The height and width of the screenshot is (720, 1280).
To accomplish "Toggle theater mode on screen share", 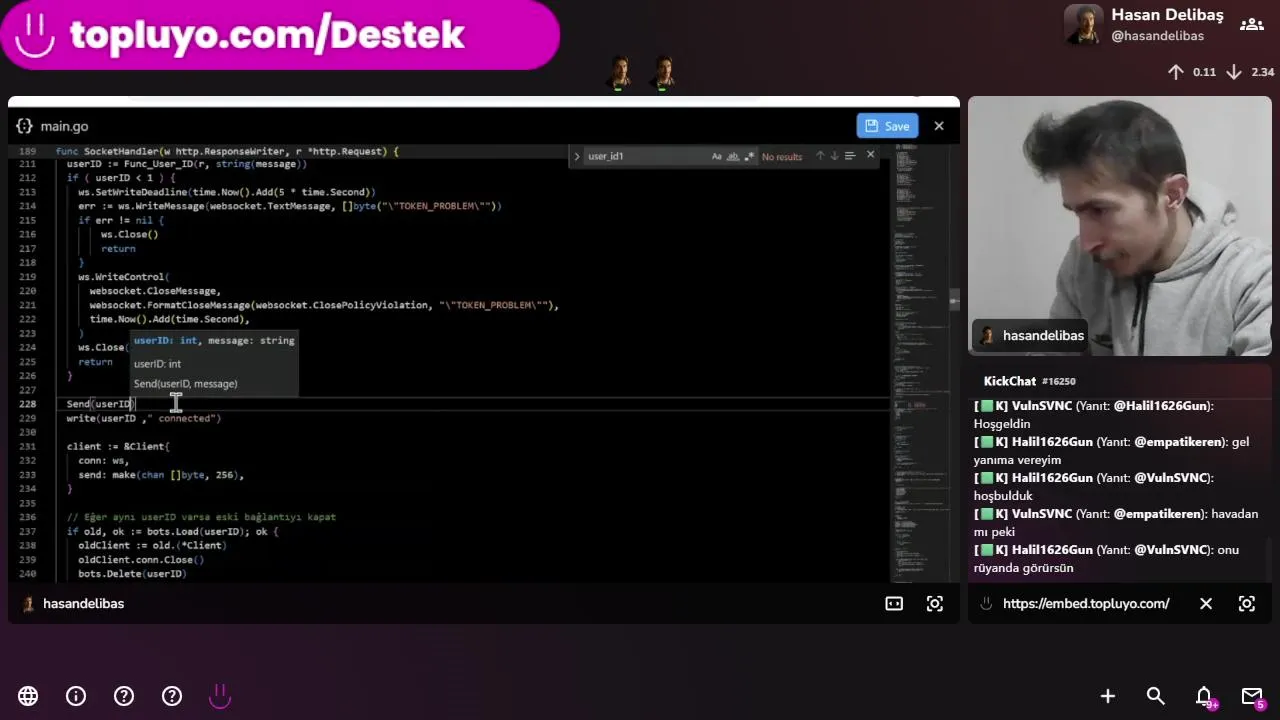I will 894,604.
